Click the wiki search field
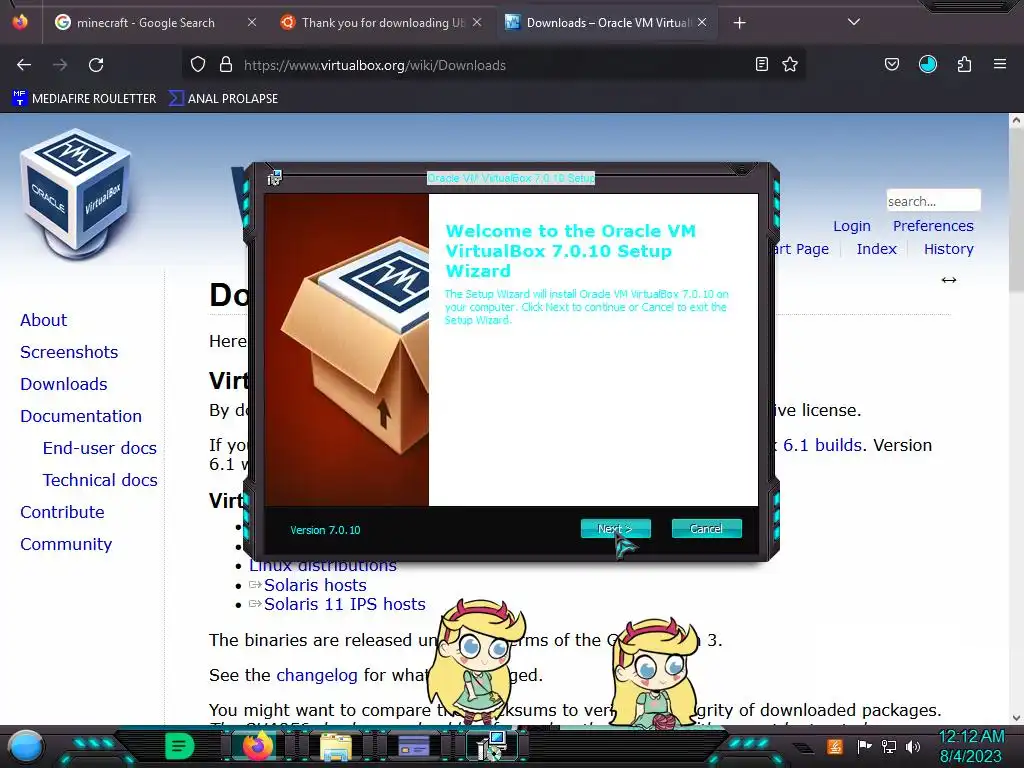 (933, 200)
